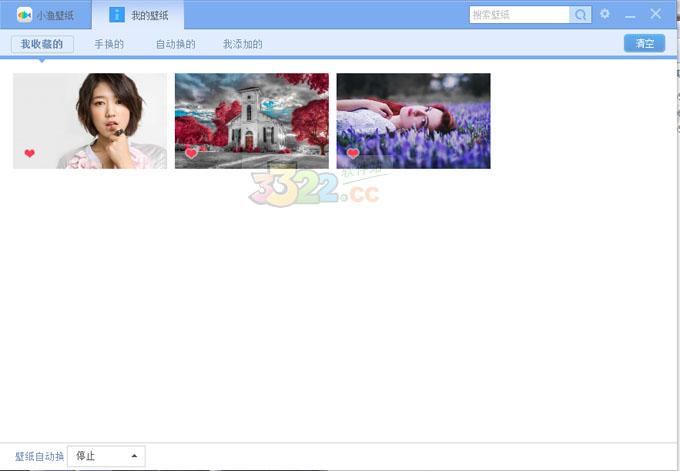Open the woman lying in purple flowers wallpaper

coord(413,121)
